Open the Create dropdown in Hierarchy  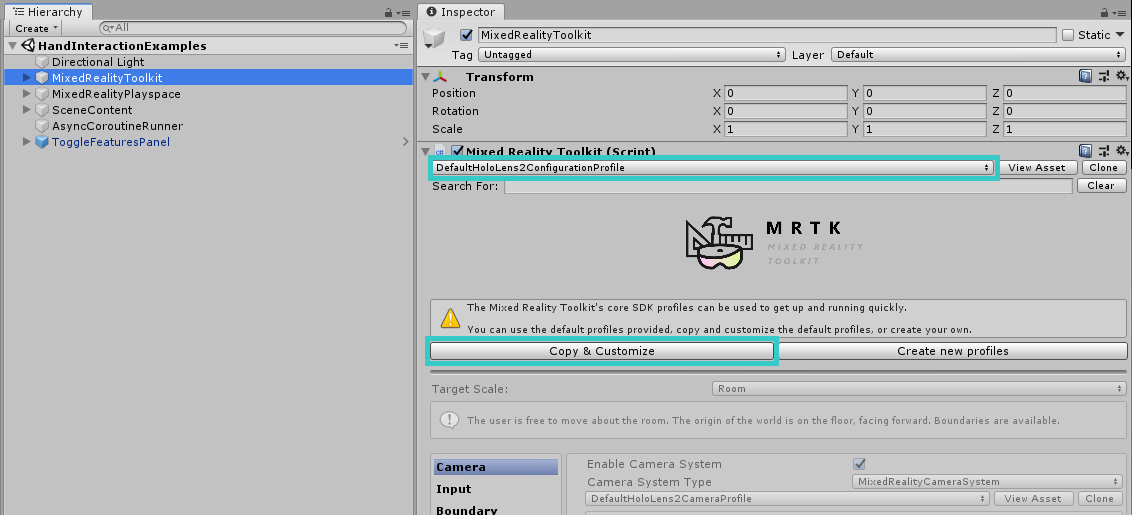35,28
